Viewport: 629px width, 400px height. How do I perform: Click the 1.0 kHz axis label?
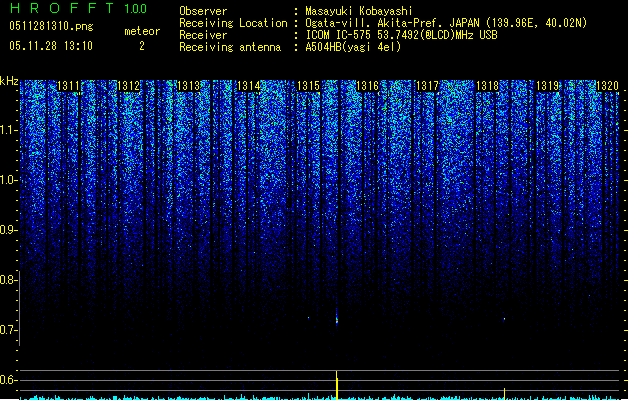point(8,180)
